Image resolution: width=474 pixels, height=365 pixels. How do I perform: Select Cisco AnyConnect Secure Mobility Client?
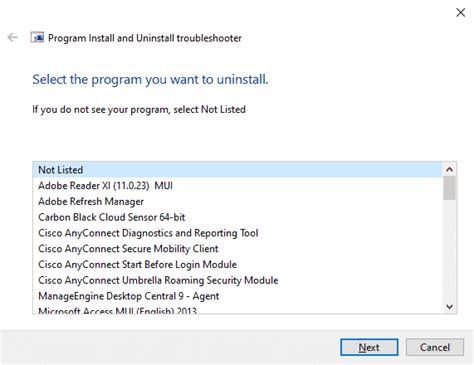(237, 249)
